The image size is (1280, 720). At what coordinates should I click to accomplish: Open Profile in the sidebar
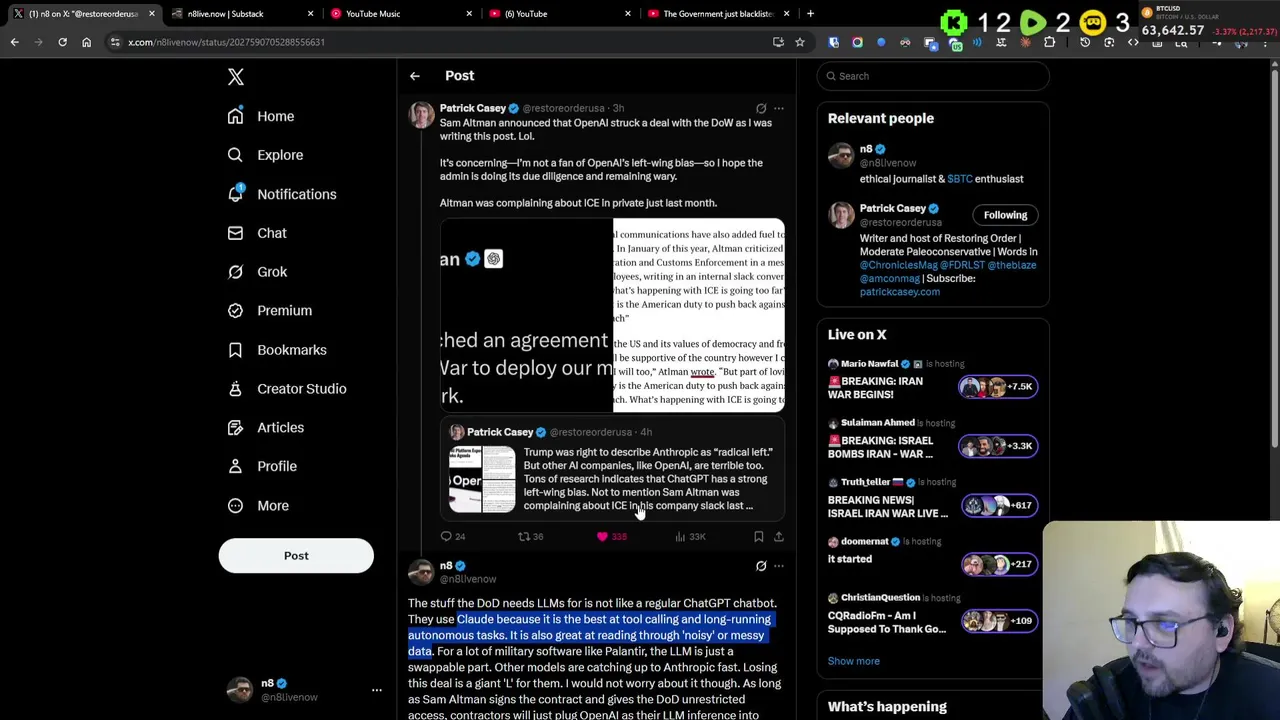pyautogui.click(x=262, y=466)
